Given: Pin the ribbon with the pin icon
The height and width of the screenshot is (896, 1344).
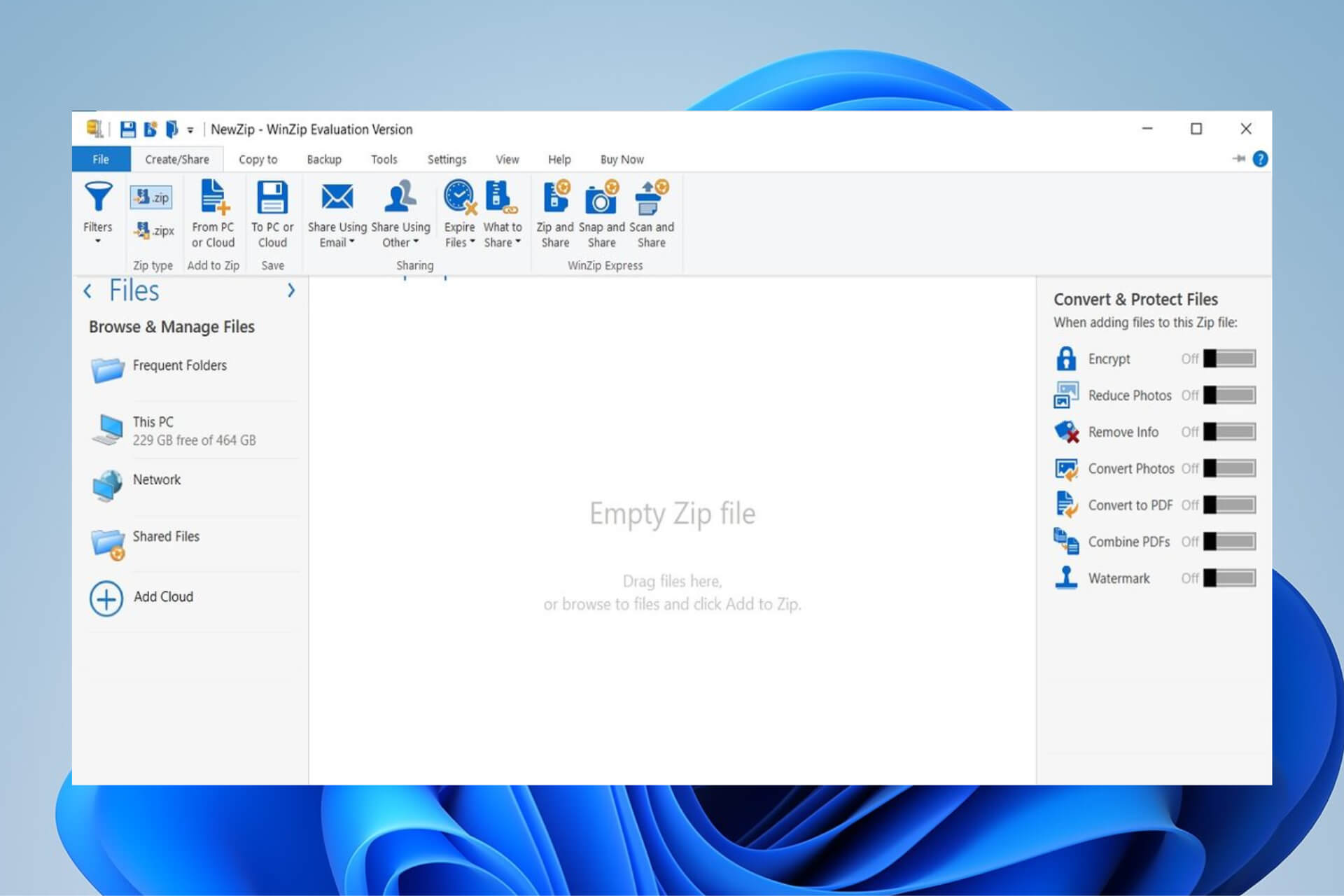Looking at the screenshot, I should coord(1239,159).
